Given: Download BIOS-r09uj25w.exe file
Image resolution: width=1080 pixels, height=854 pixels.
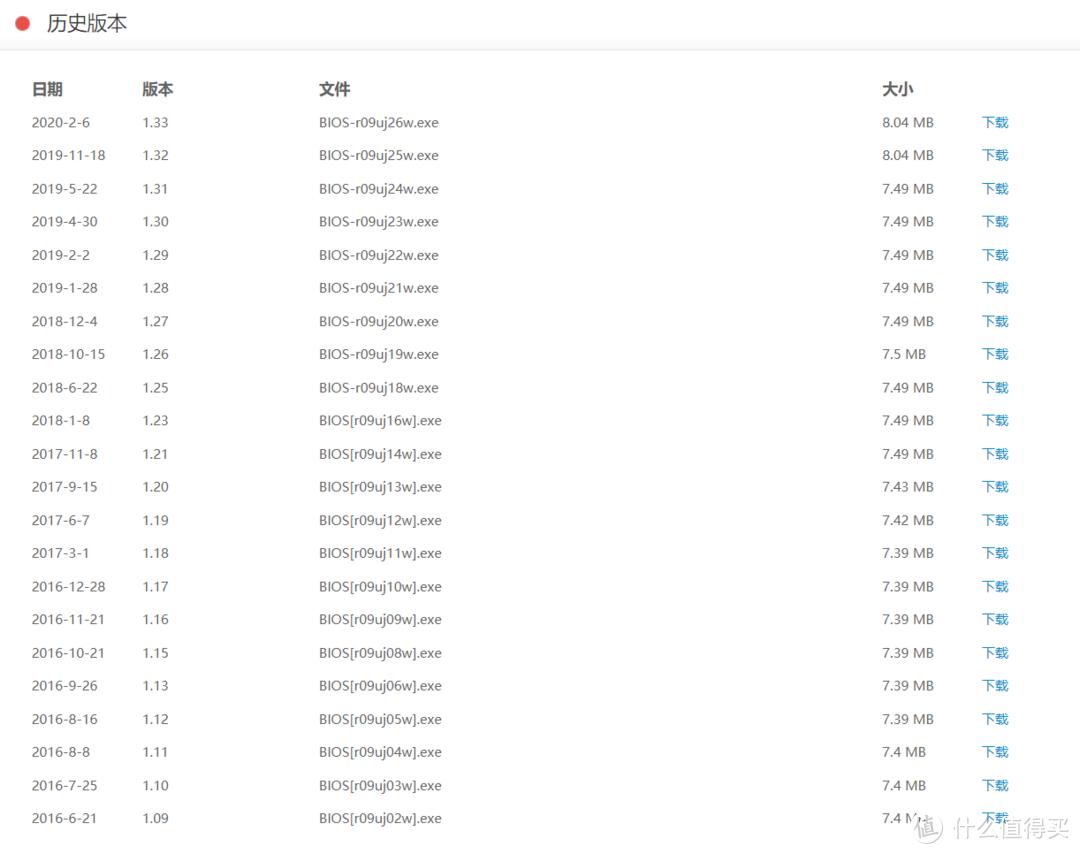Looking at the screenshot, I should pos(995,156).
